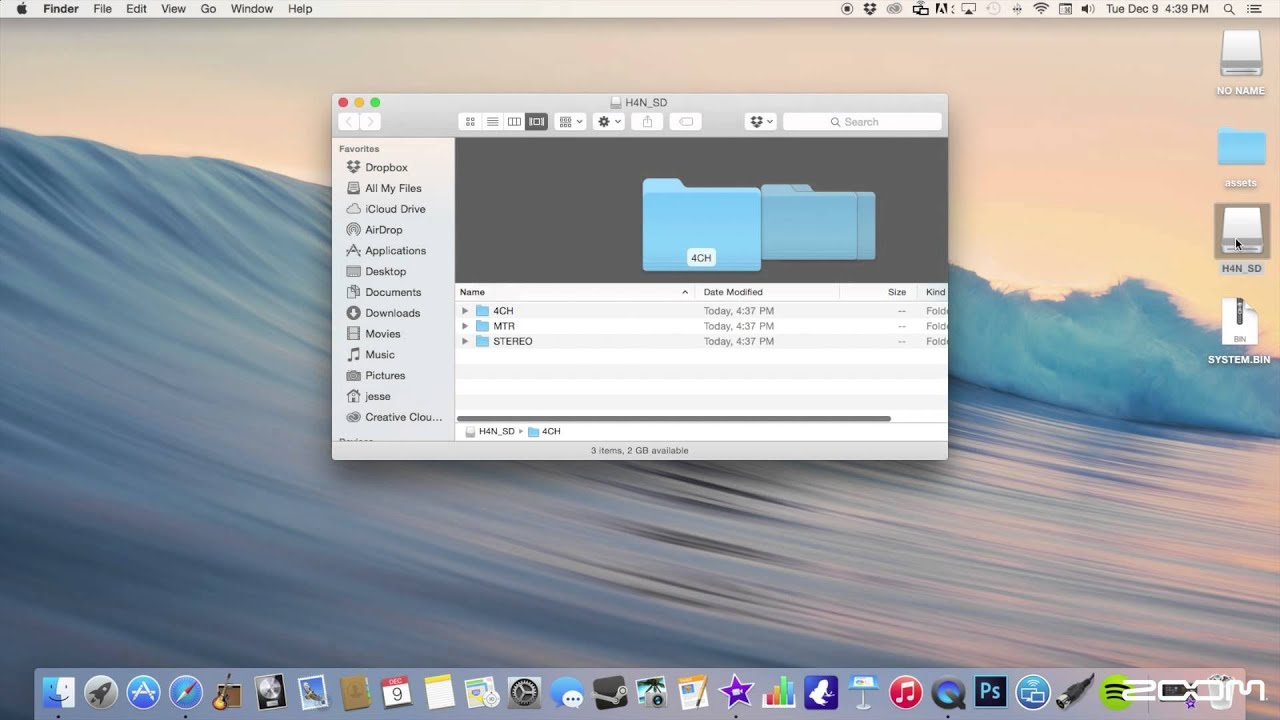Click the Wi-Fi menu bar icon
Viewport: 1280px width, 720px height.
[1041, 9]
